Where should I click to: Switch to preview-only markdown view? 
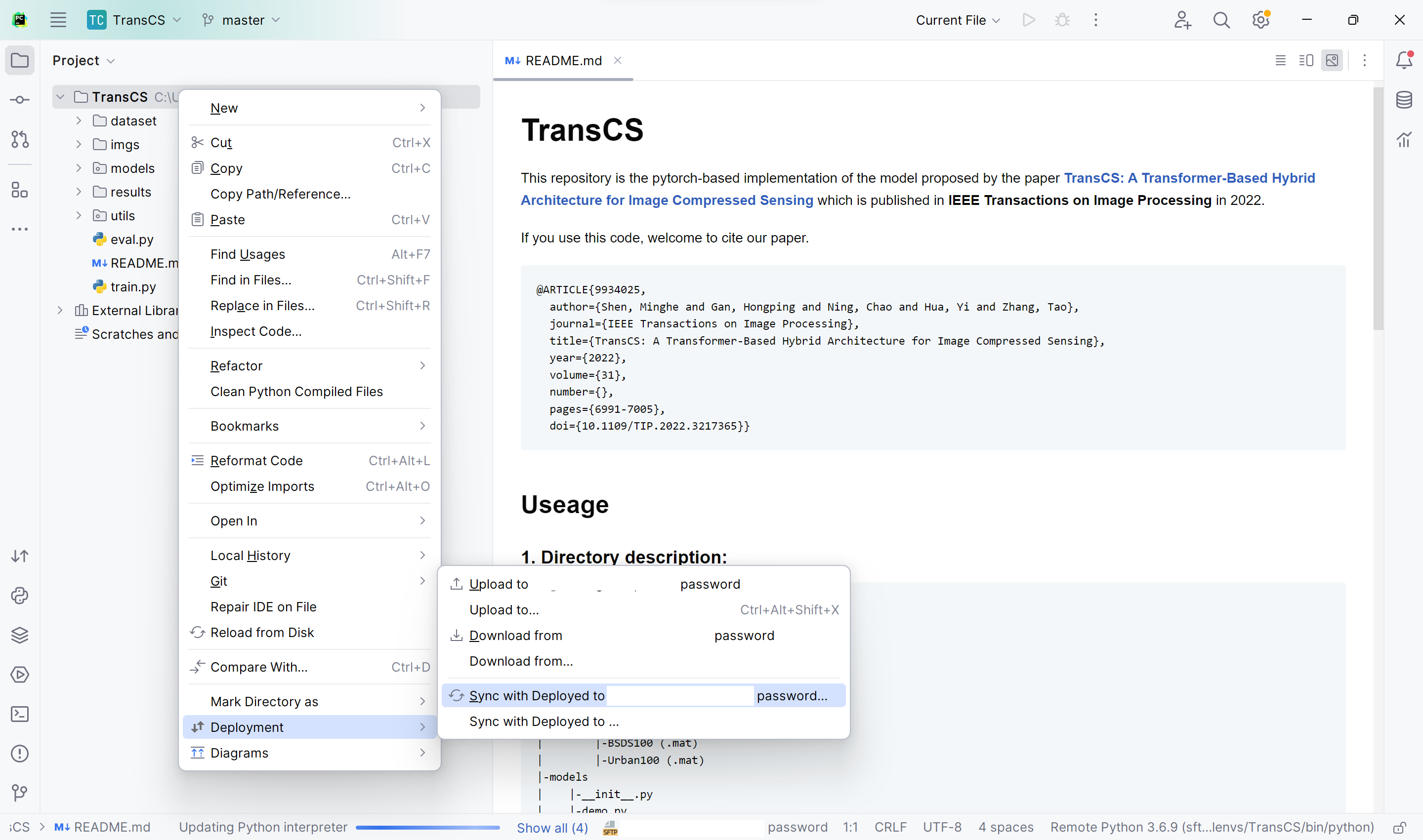click(x=1332, y=60)
